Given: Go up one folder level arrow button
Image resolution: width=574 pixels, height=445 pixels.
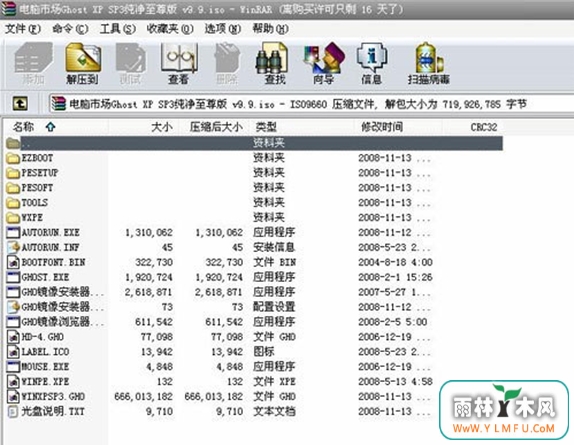Looking at the screenshot, I should coord(20,104).
